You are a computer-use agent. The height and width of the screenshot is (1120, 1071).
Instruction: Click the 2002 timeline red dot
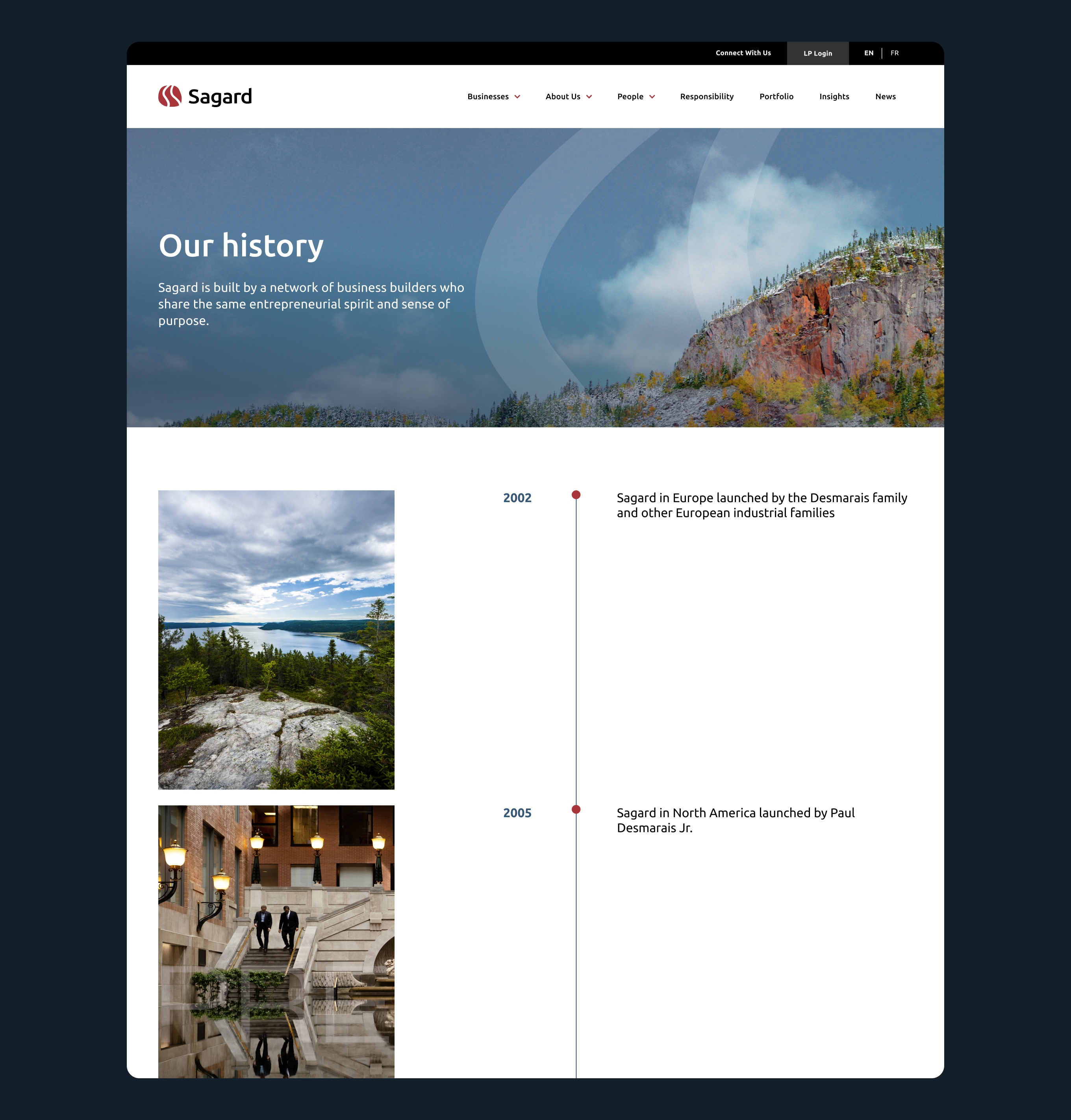[576, 495]
